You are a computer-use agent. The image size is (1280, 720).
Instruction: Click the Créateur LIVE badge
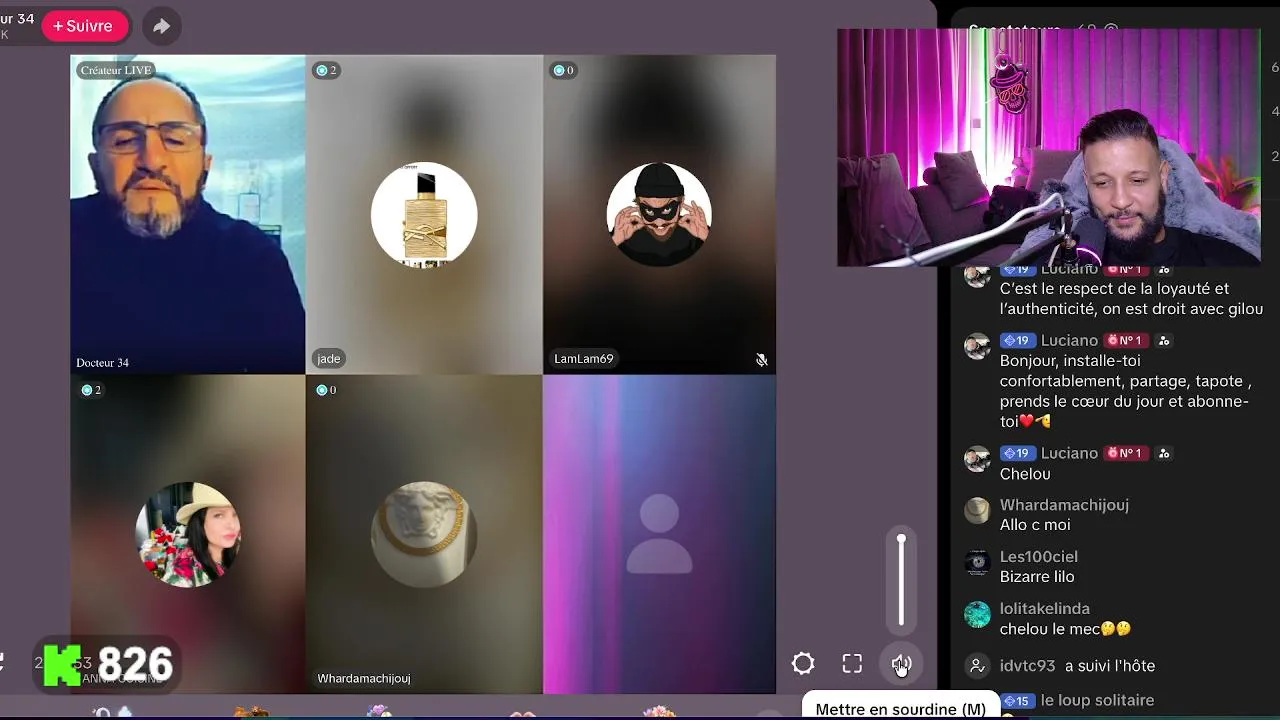point(116,70)
